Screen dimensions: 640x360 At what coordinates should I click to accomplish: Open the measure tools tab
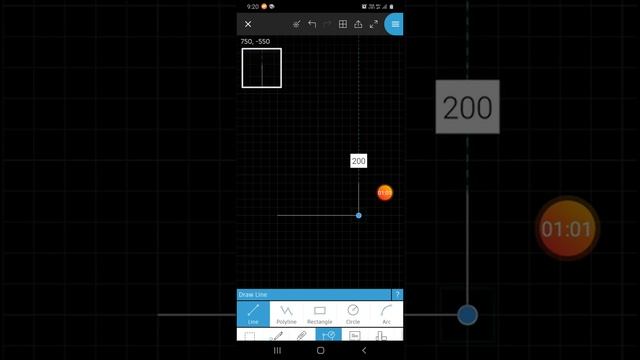[381, 336]
